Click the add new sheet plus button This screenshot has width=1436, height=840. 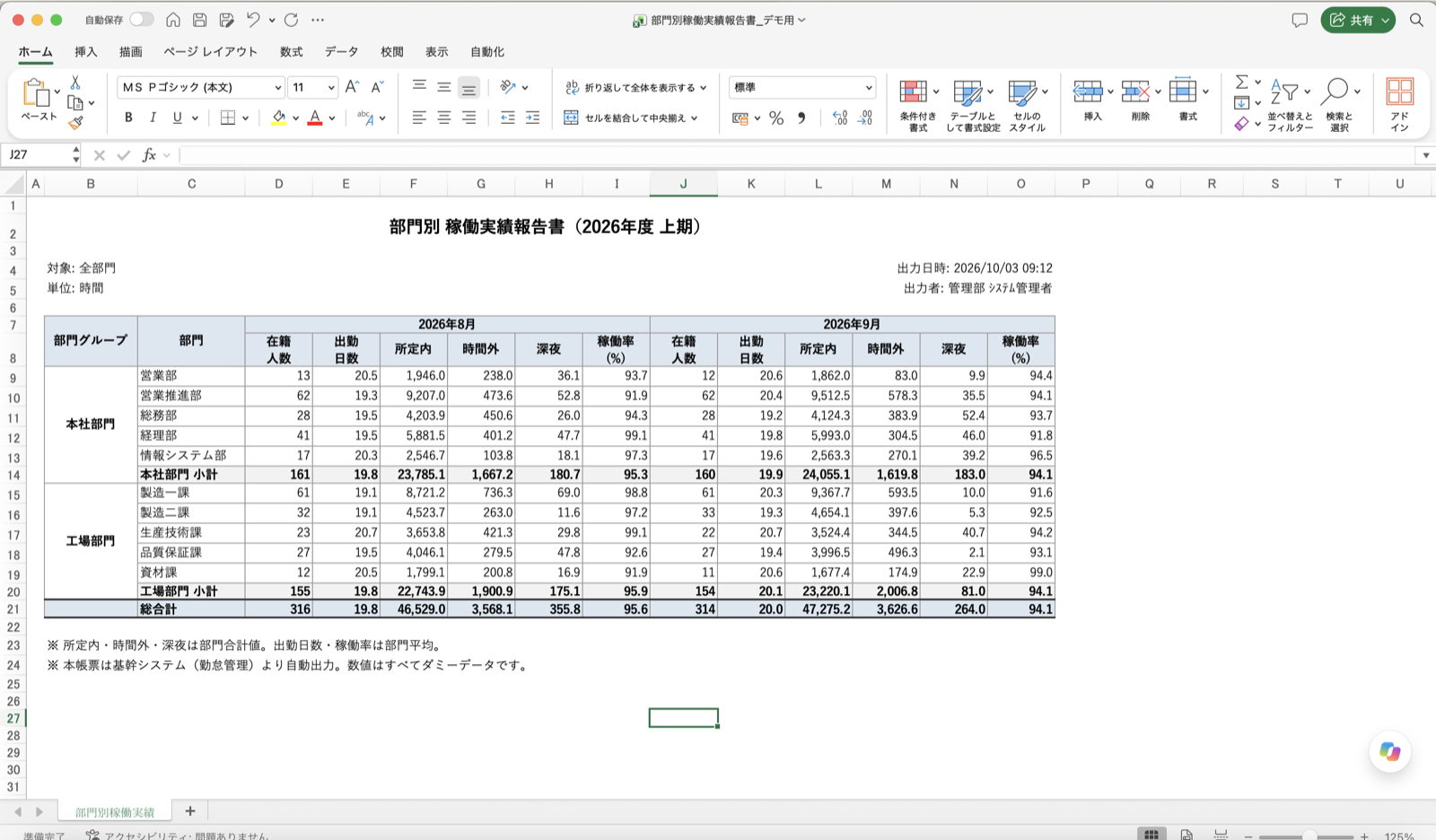coord(189,811)
